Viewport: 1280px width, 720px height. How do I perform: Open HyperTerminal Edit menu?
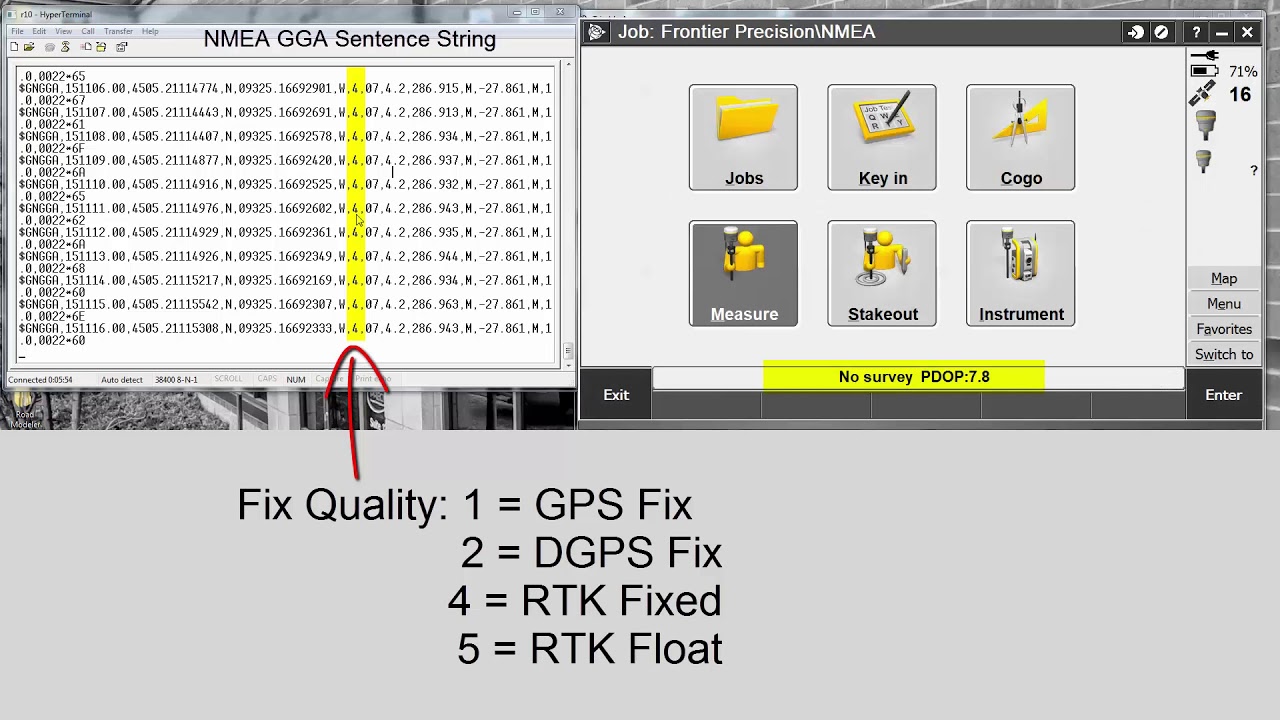(x=38, y=31)
